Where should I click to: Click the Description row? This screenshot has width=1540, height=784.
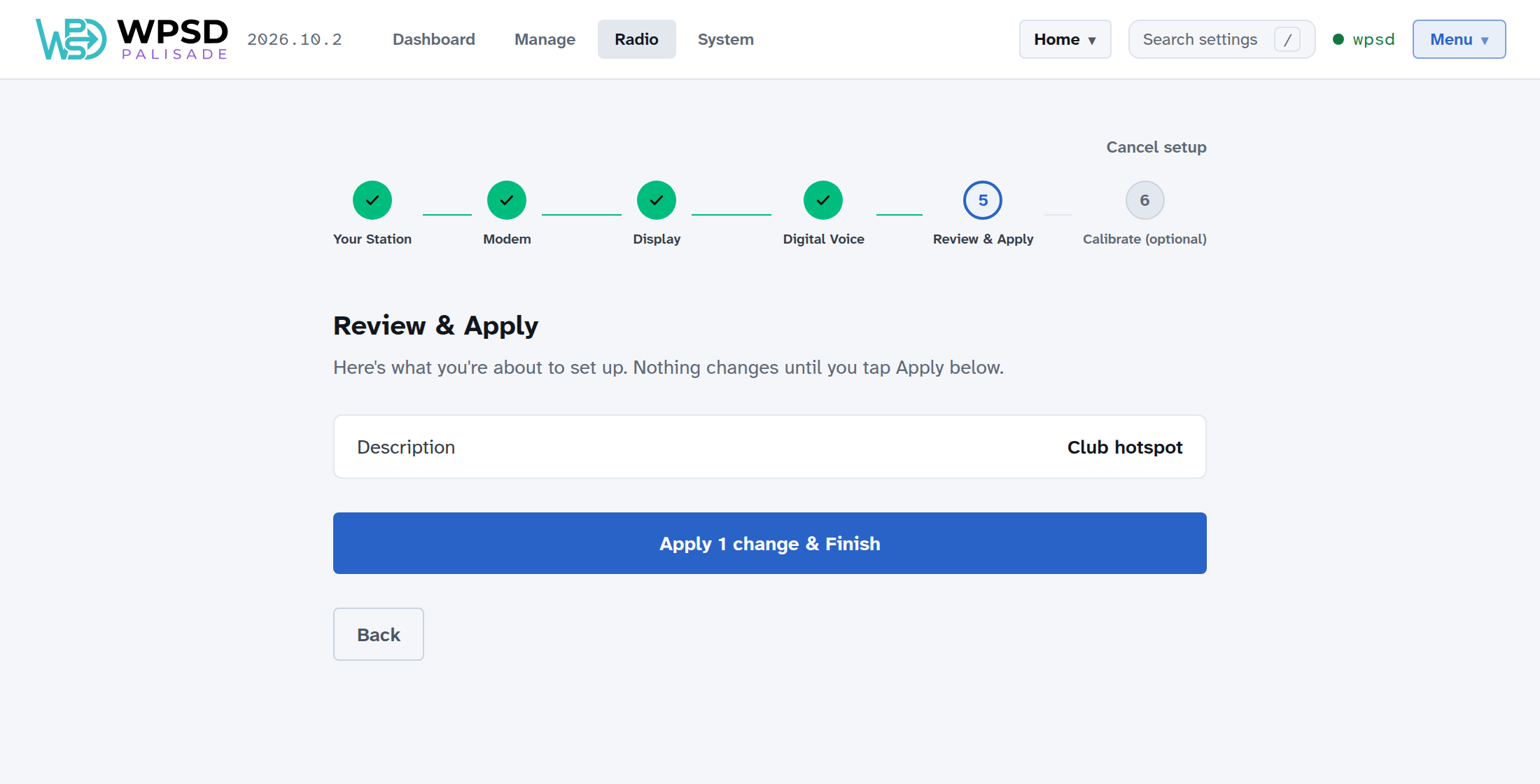pyautogui.click(x=770, y=447)
